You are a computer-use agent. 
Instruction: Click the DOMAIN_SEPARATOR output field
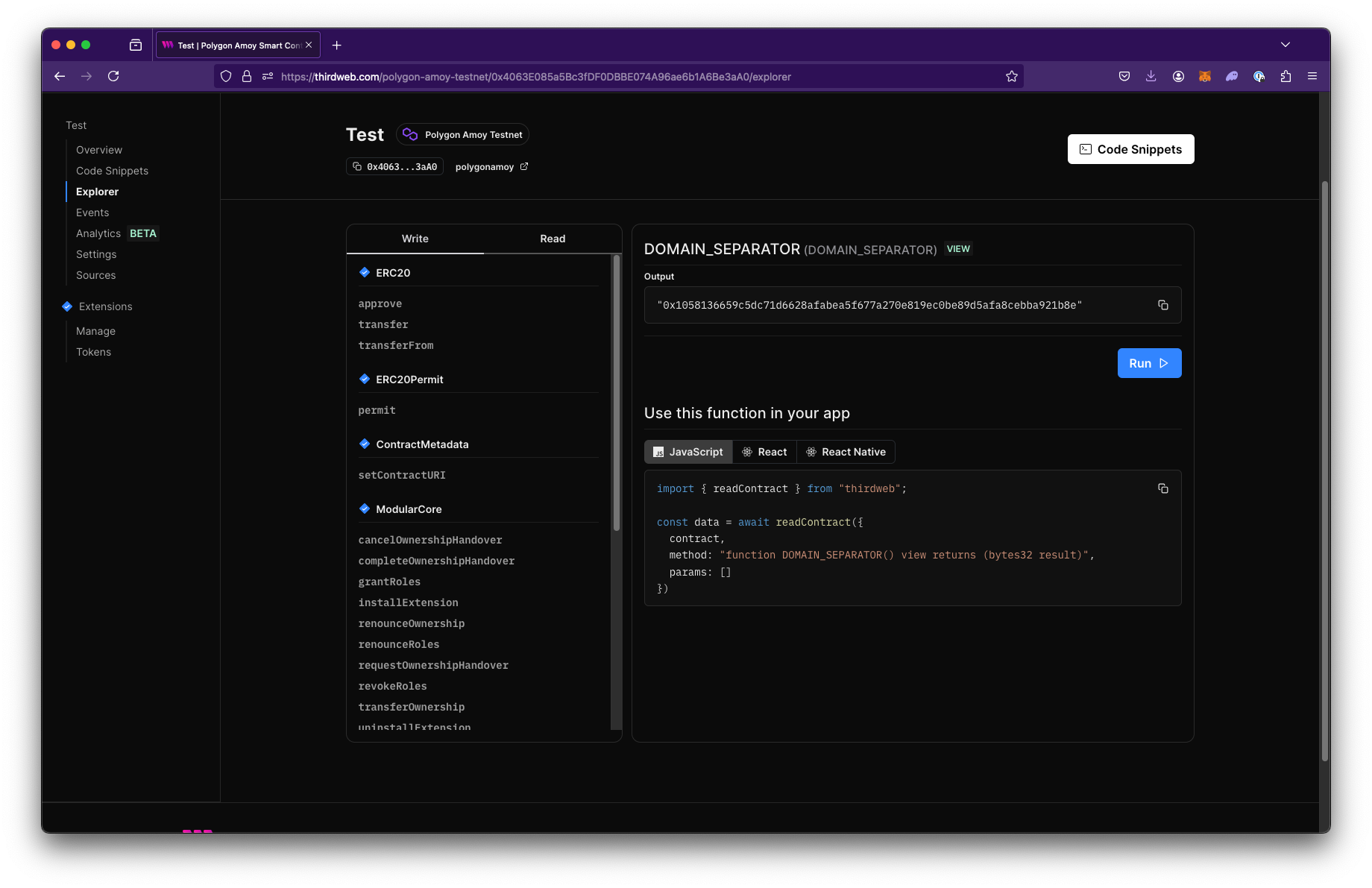point(913,305)
